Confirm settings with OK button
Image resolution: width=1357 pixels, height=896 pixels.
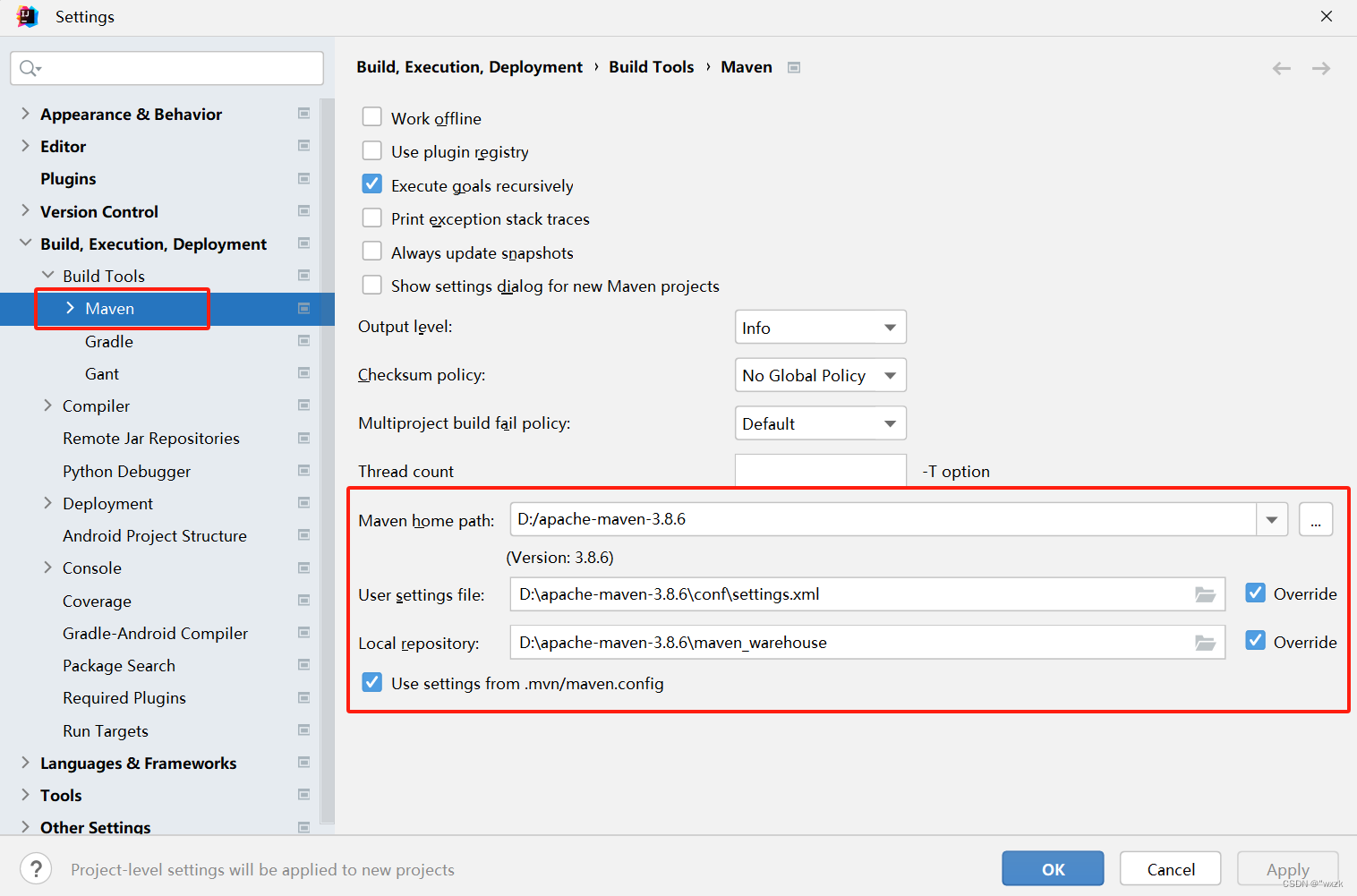[x=1053, y=869]
